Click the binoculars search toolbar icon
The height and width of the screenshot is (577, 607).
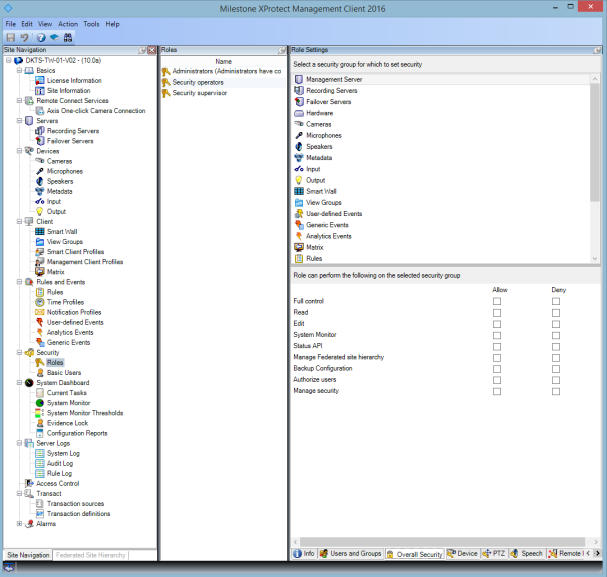click(68, 38)
